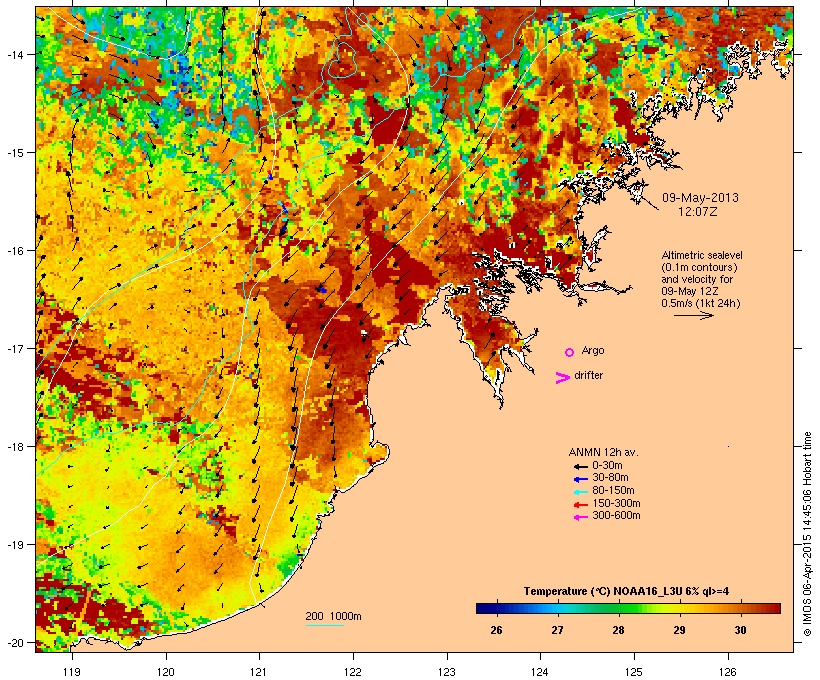
Task: Click the 0-30m depth label
Action: coord(607,466)
